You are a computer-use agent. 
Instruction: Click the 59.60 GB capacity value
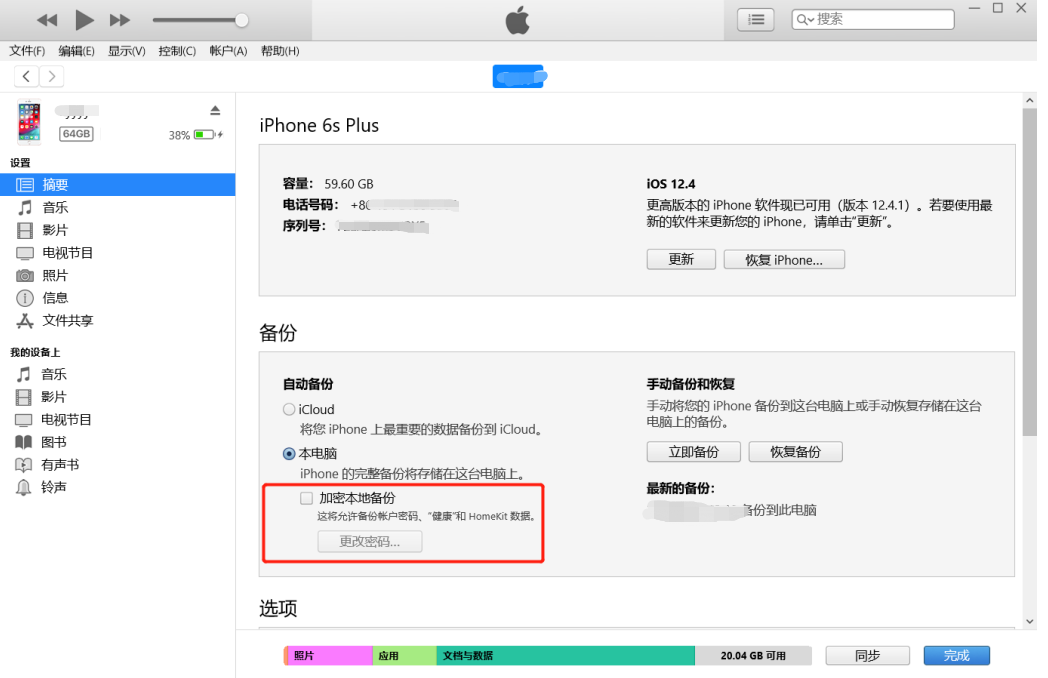coord(349,184)
